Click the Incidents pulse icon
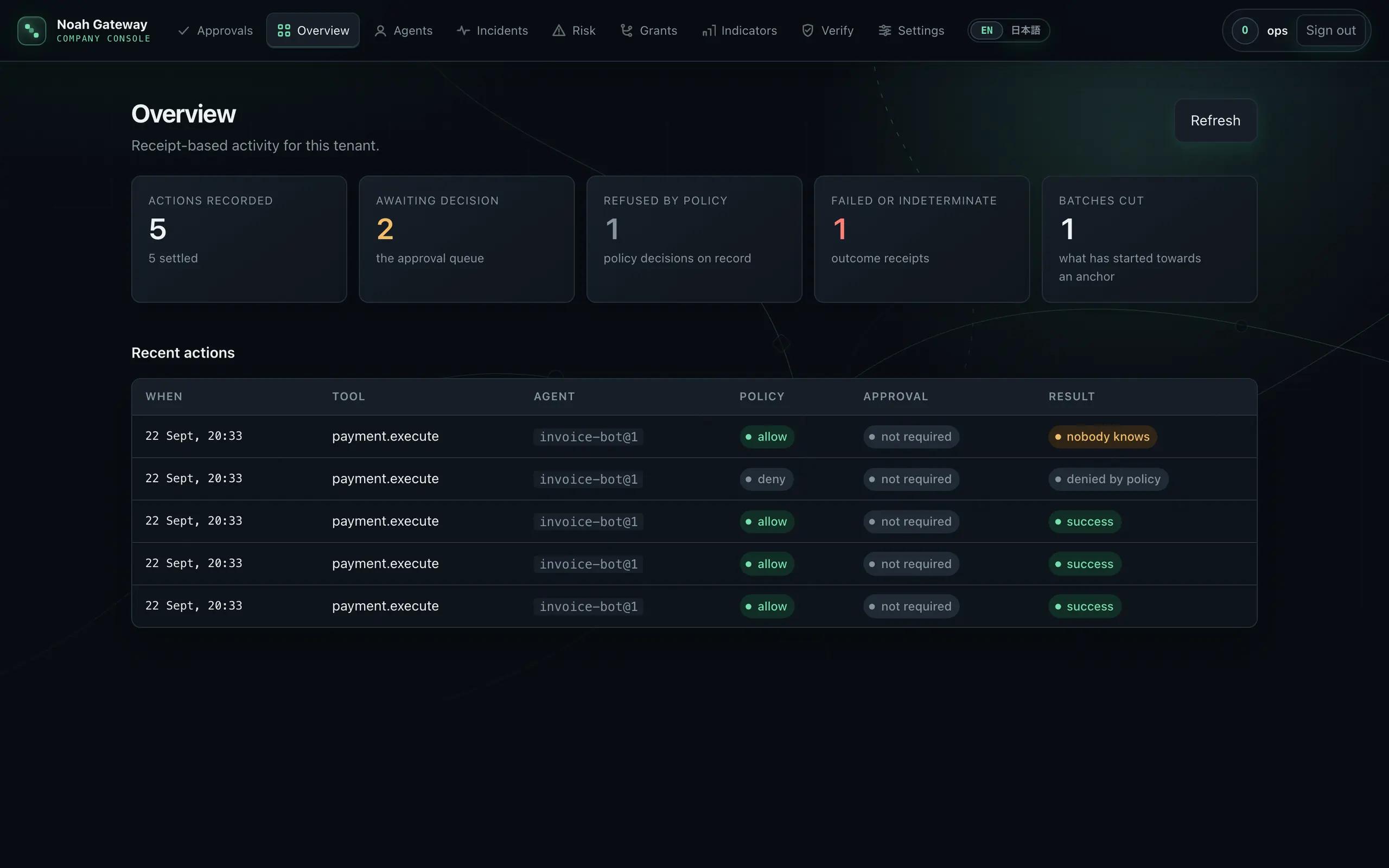 [463, 30]
